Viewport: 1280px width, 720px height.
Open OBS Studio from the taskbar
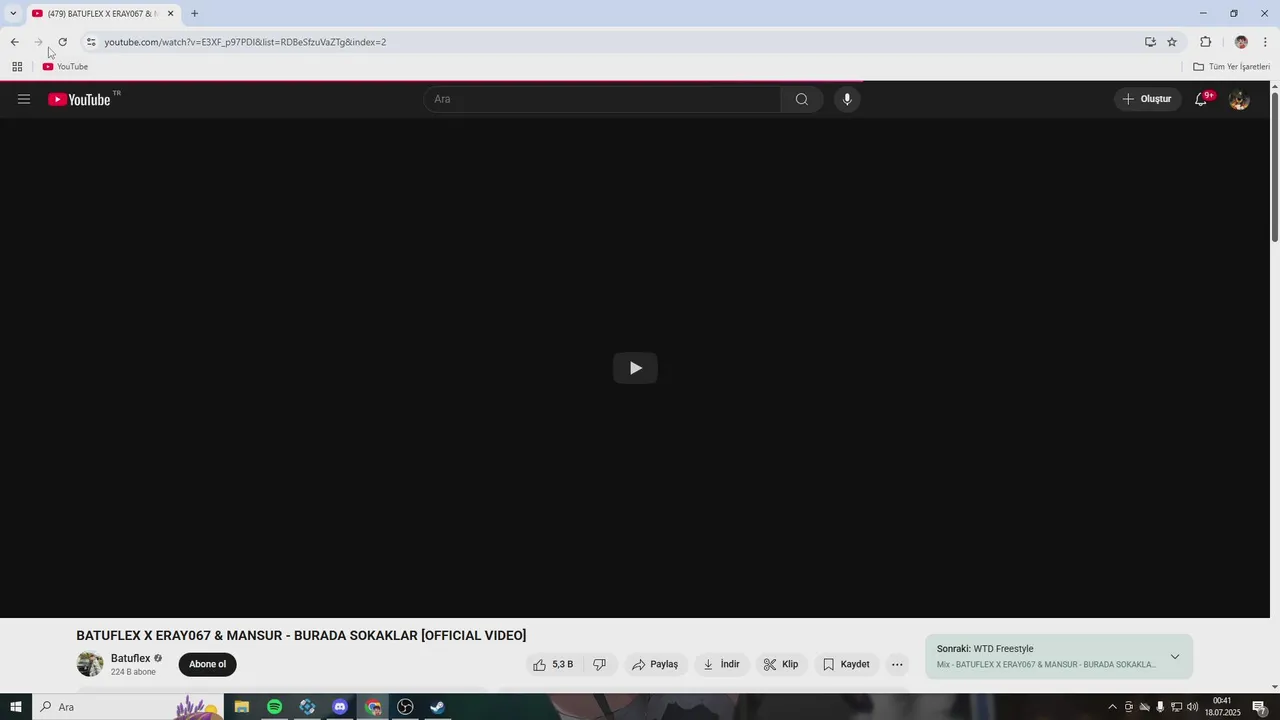tap(405, 707)
